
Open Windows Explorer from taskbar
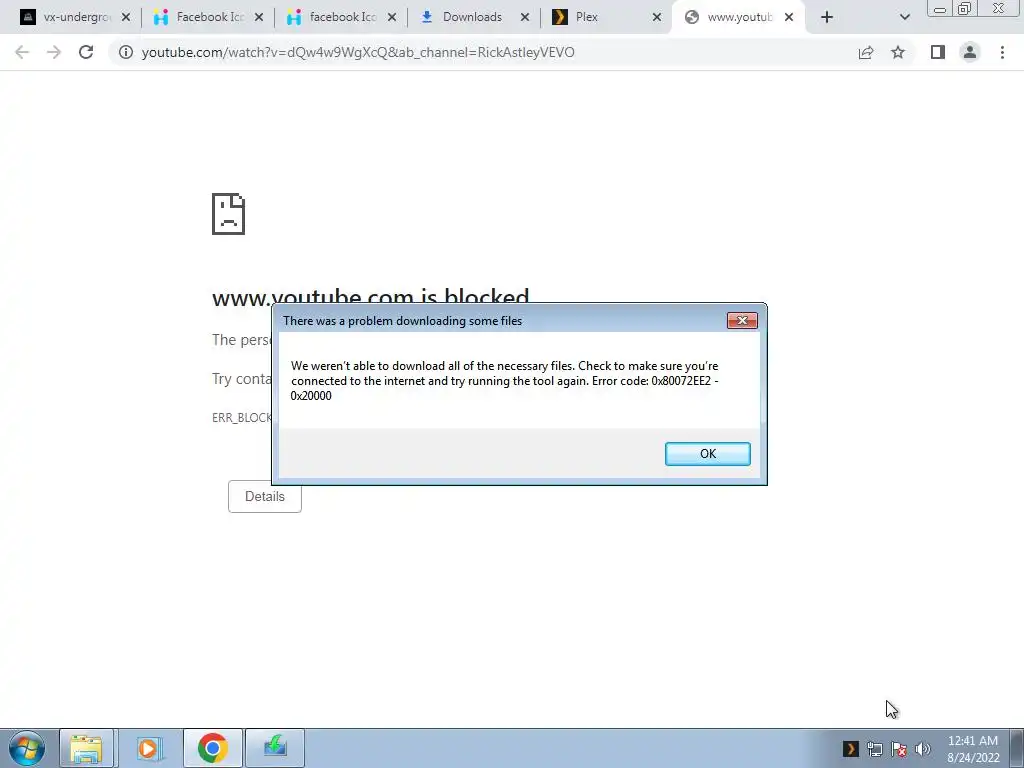[86, 748]
